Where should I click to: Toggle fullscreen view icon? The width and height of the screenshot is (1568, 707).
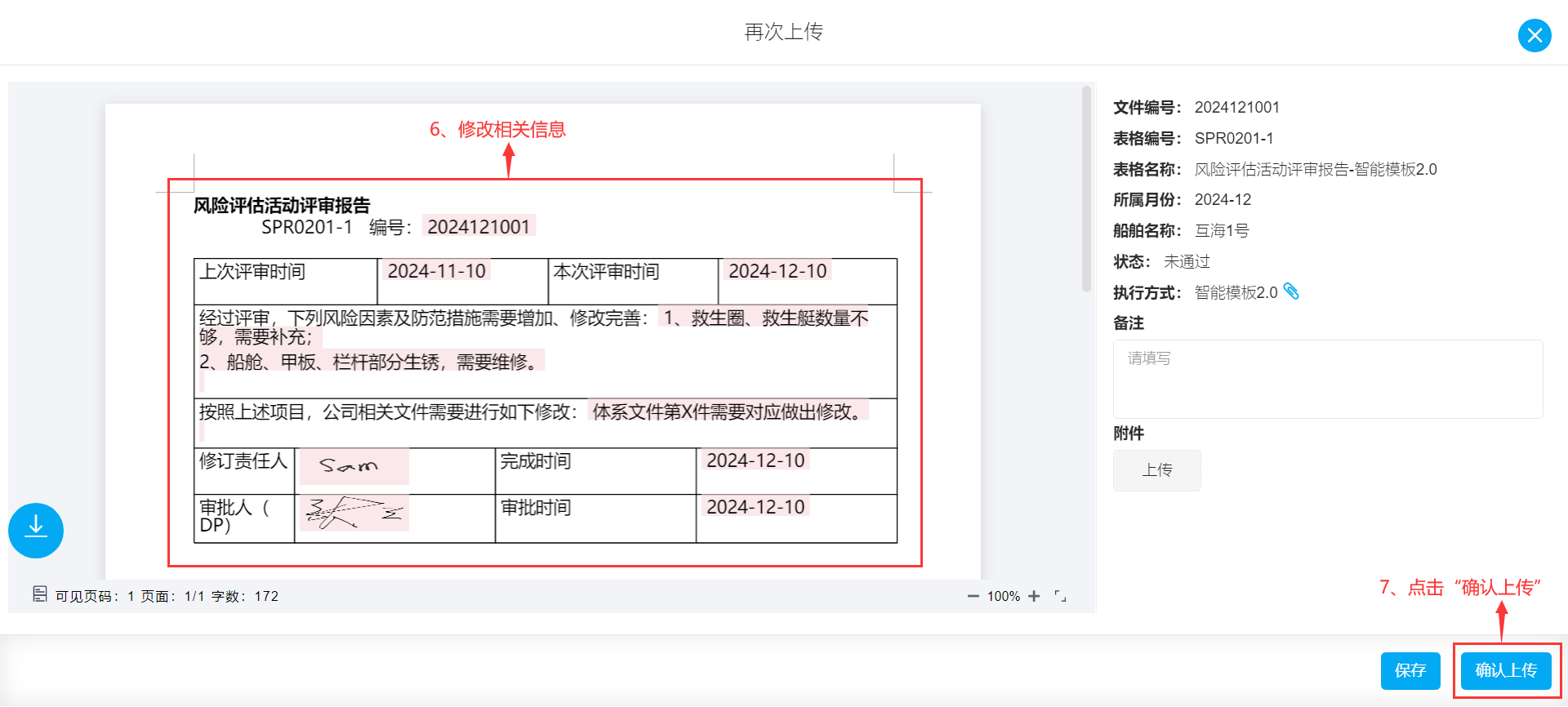(1060, 596)
